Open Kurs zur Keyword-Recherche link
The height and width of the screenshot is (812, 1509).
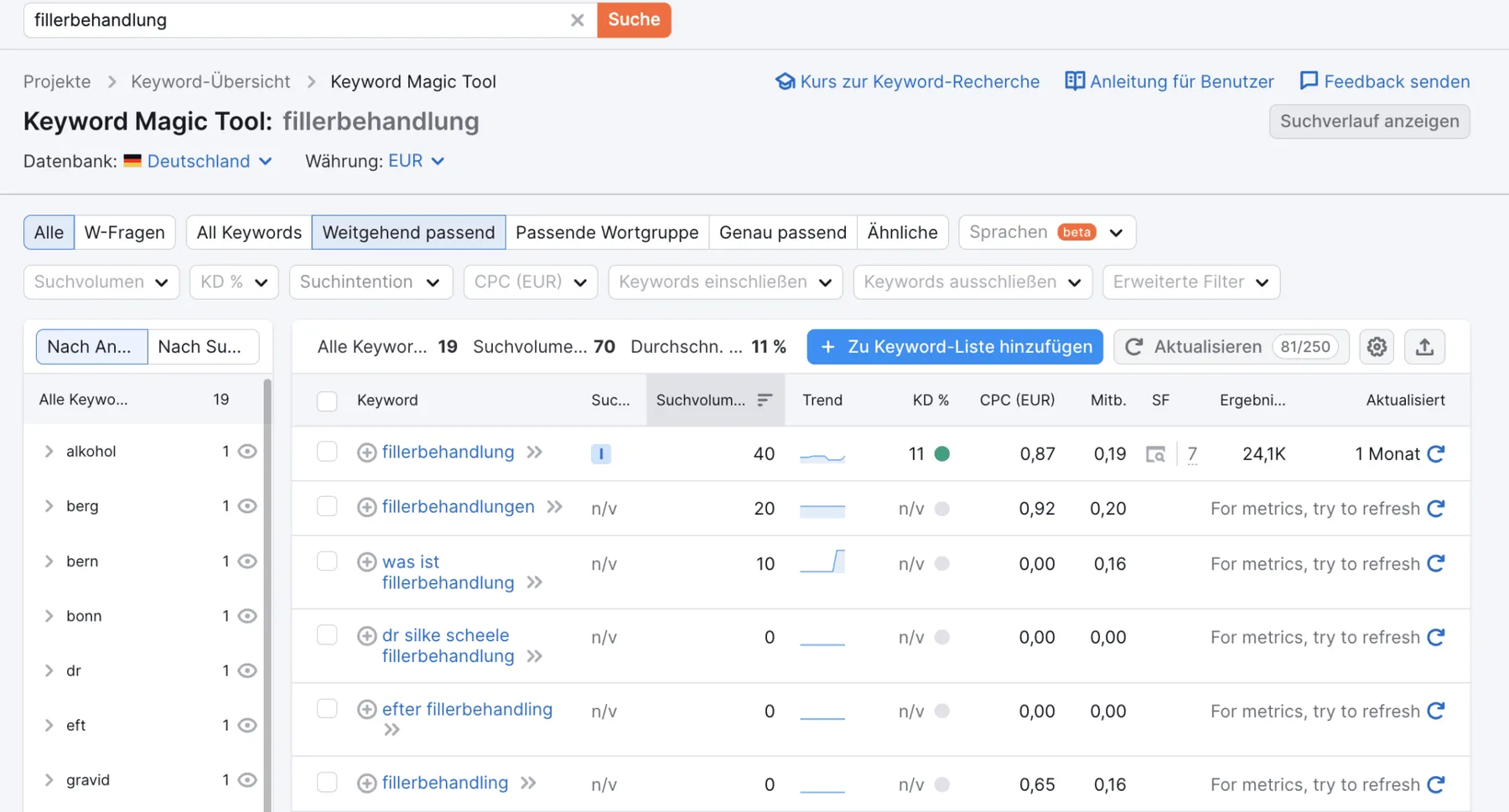click(908, 81)
